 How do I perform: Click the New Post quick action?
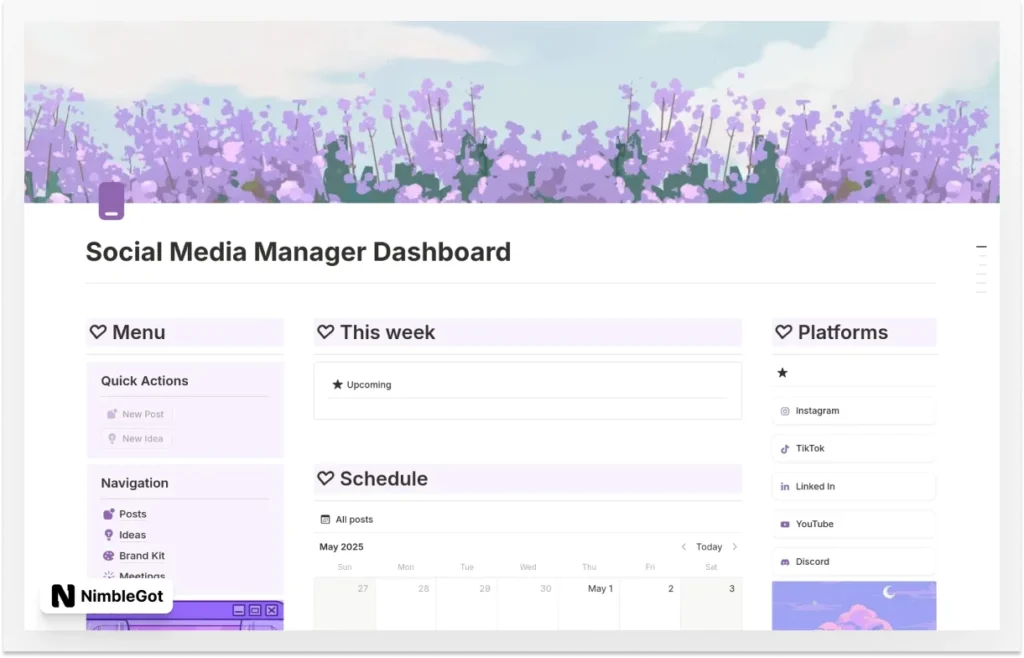136,413
